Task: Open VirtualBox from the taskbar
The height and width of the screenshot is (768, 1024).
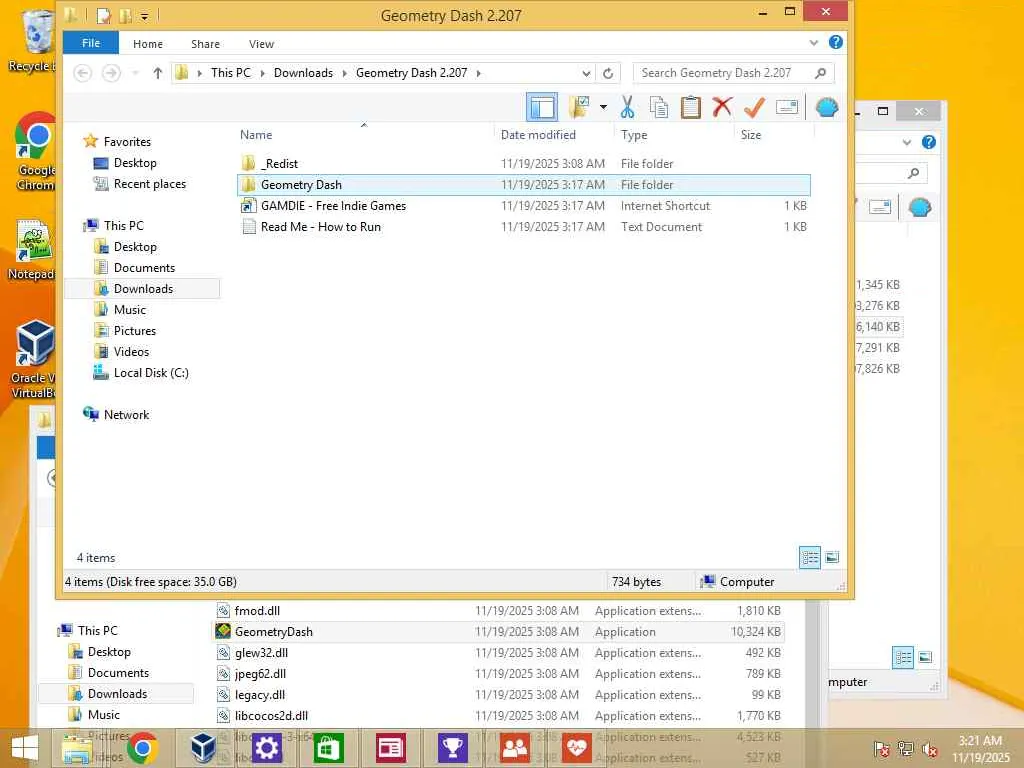Action: click(x=203, y=748)
